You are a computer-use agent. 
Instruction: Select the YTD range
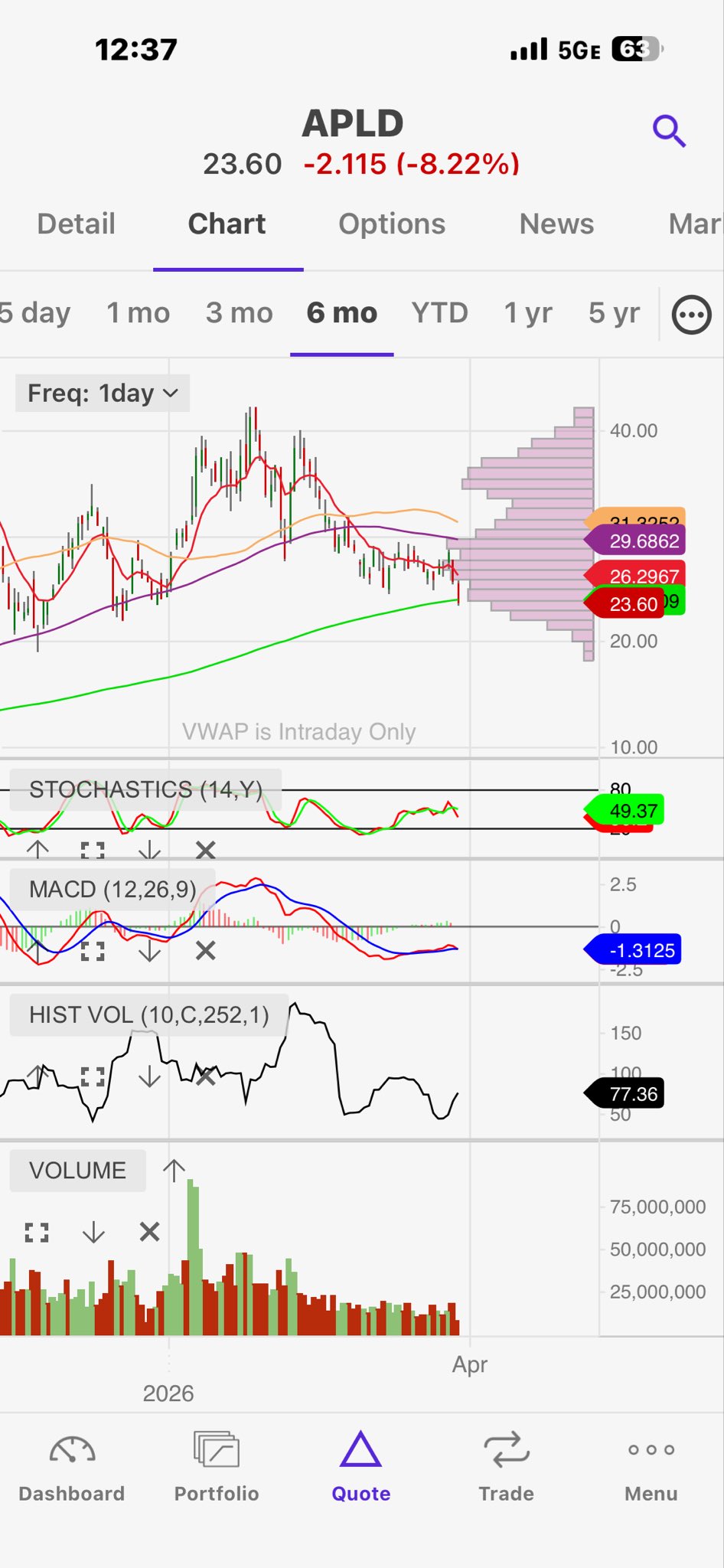point(439,313)
